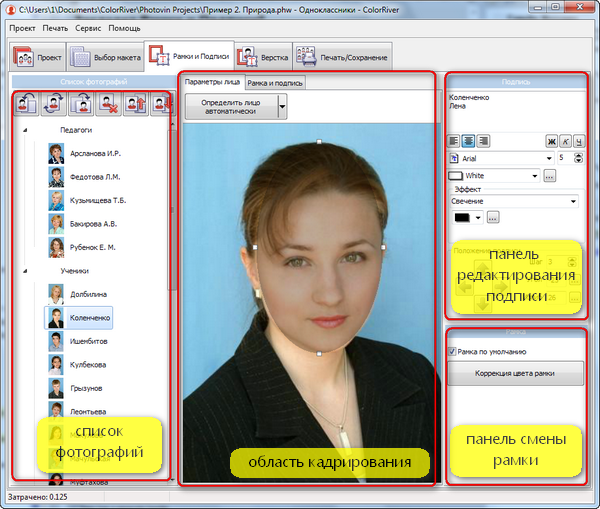Adjust the font size spinner
600x509 pixels.
[x=578, y=158]
